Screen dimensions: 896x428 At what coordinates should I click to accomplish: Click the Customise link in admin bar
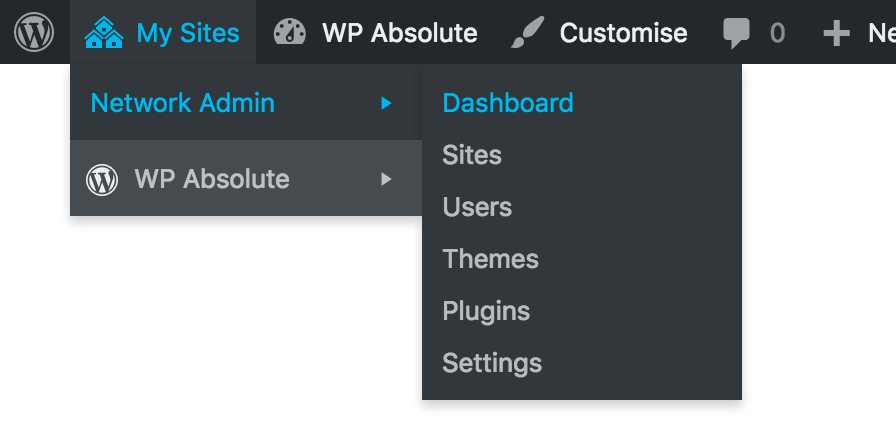pyautogui.click(x=623, y=33)
